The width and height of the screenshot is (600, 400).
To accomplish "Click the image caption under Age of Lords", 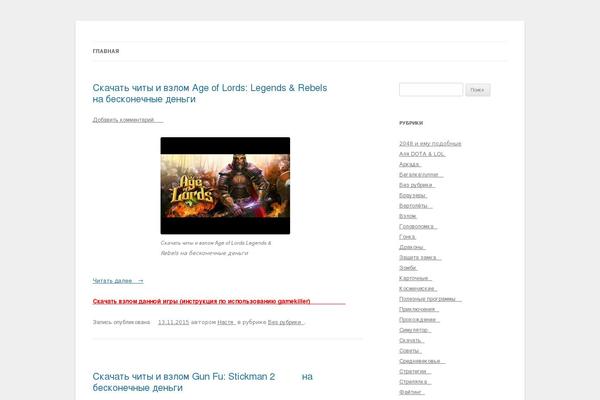I will click(x=216, y=248).
